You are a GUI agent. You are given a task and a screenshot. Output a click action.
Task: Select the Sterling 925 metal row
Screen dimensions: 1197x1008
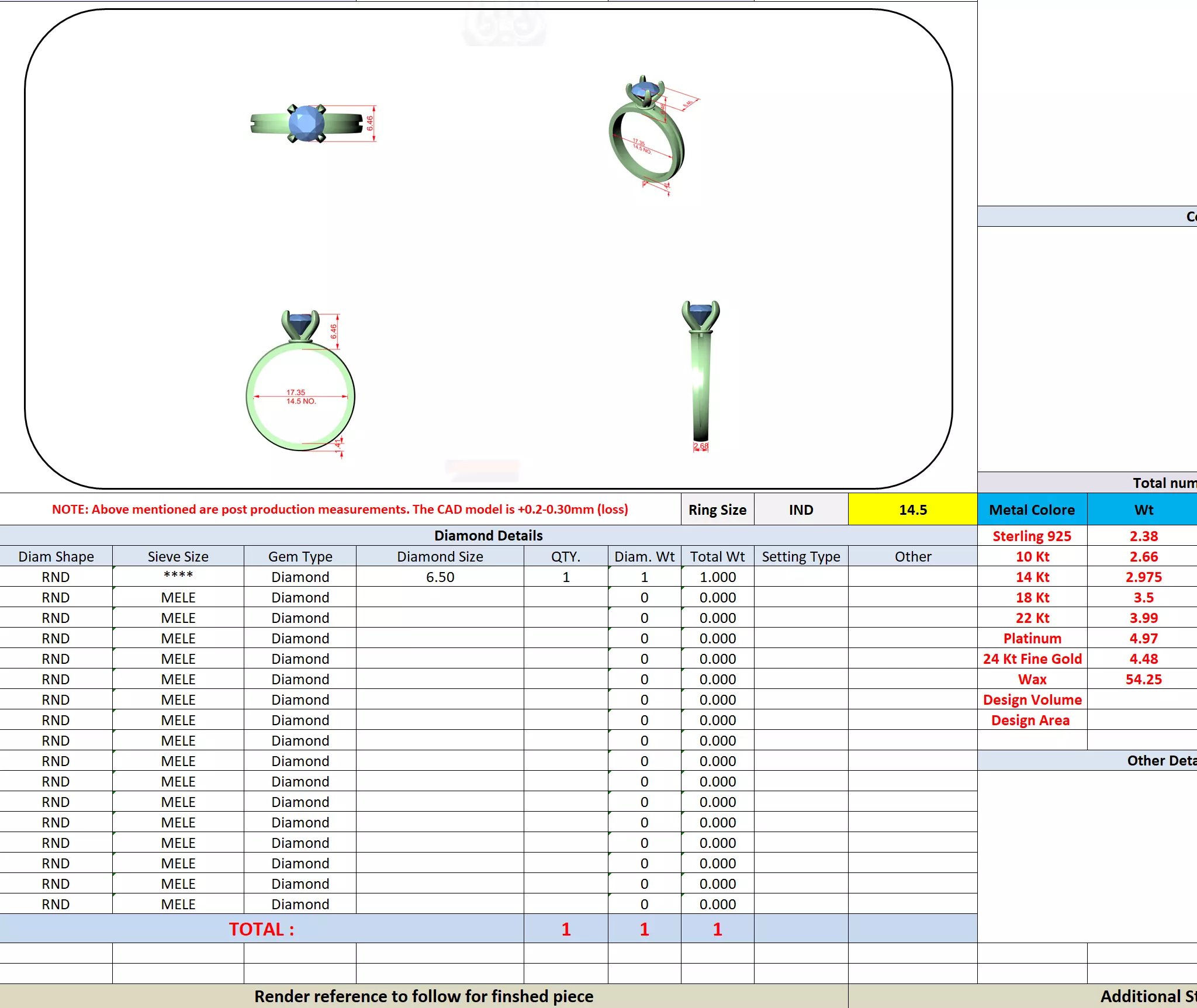pyautogui.click(x=1032, y=536)
